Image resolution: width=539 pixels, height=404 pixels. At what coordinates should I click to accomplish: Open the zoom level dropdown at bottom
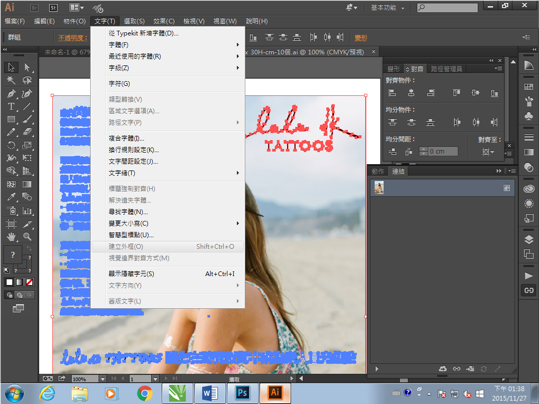coord(102,379)
